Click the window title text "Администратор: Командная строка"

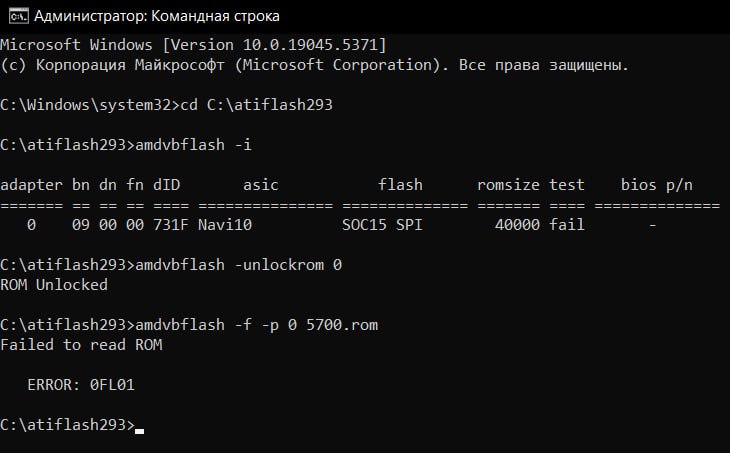coord(157,16)
